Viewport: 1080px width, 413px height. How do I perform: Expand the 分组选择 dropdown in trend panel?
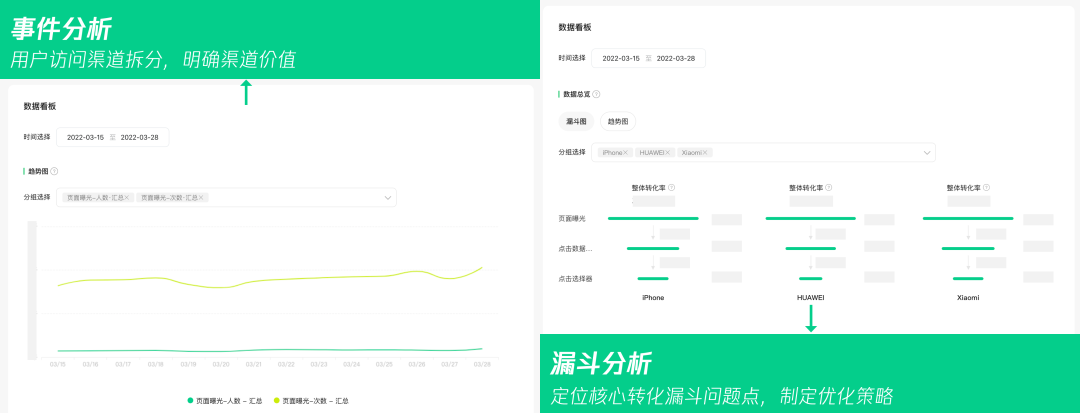pyautogui.click(x=388, y=198)
